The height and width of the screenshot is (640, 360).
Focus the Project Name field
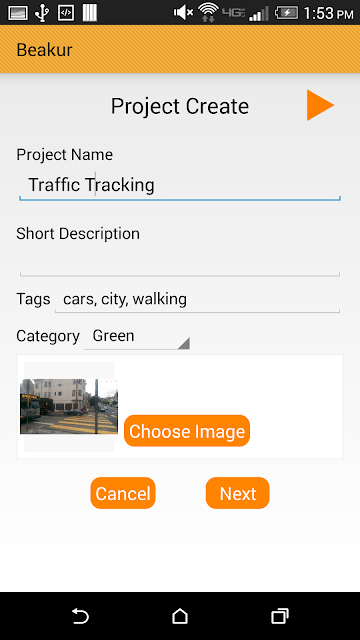coord(180,186)
